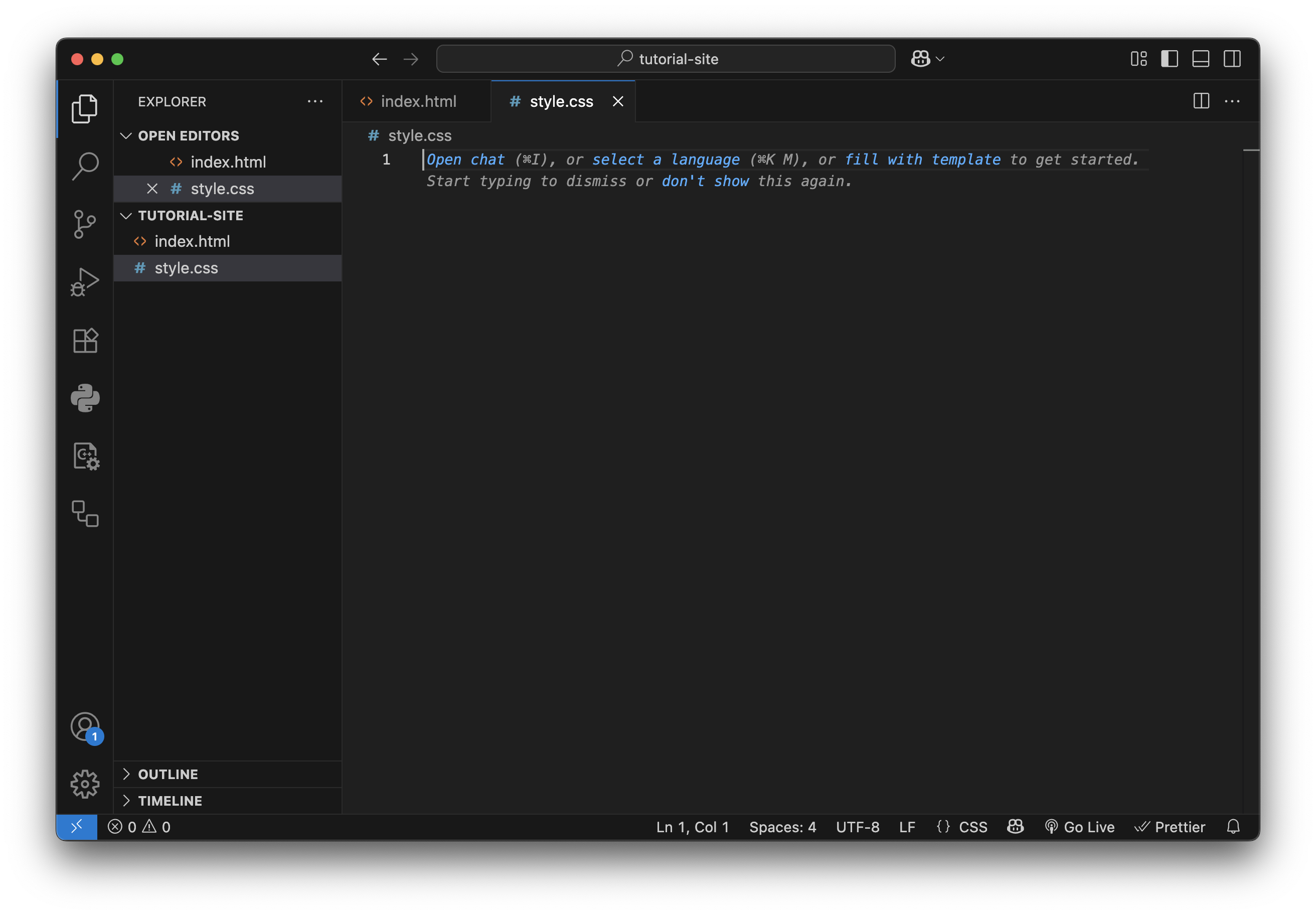Screen dimensions: 1316x915
Task: Open the Run and Debug view
Action: (x=85, y=282)
